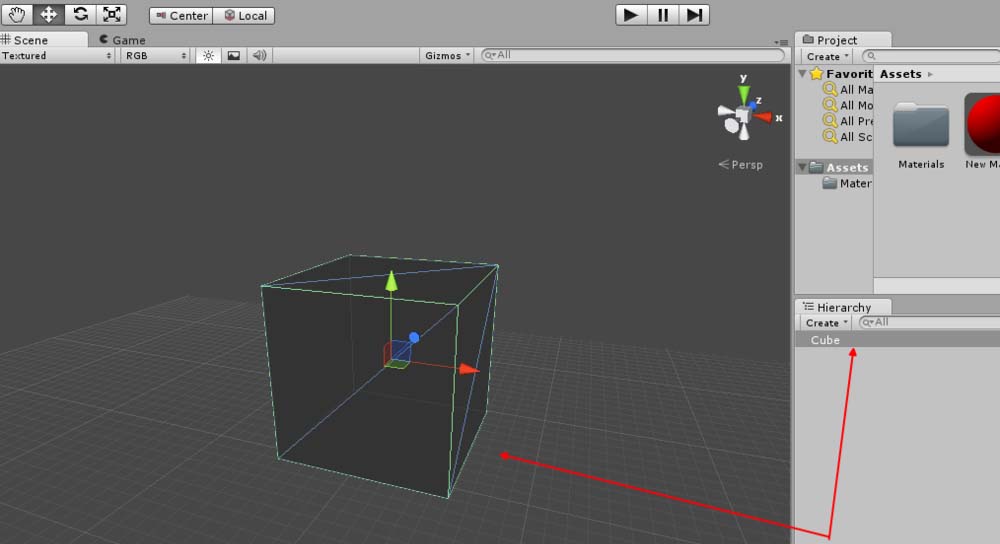Toggle scene audio speaker icon

coord(260,55)
